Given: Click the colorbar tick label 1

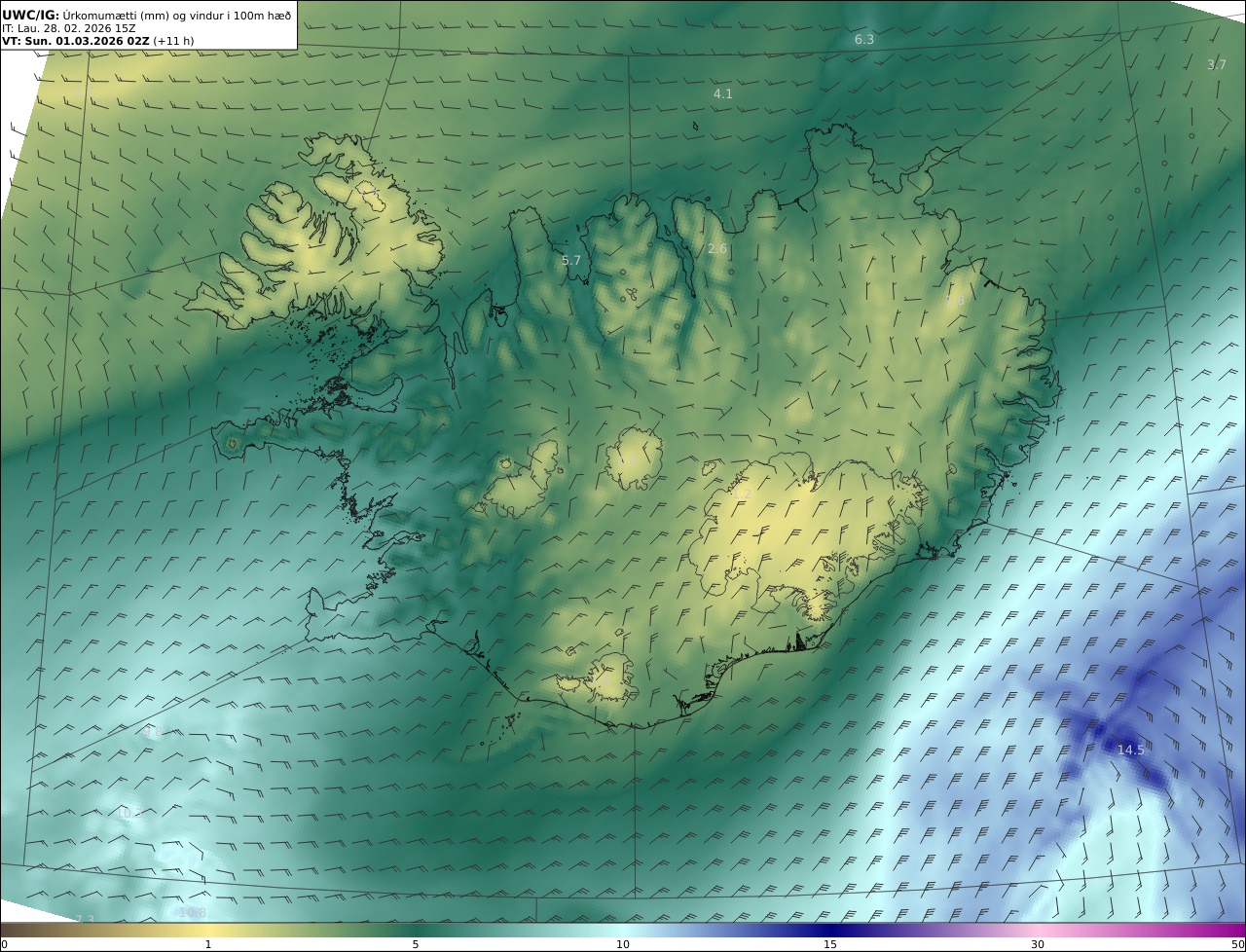Looking at the screenshot, I should click(208, 944).
